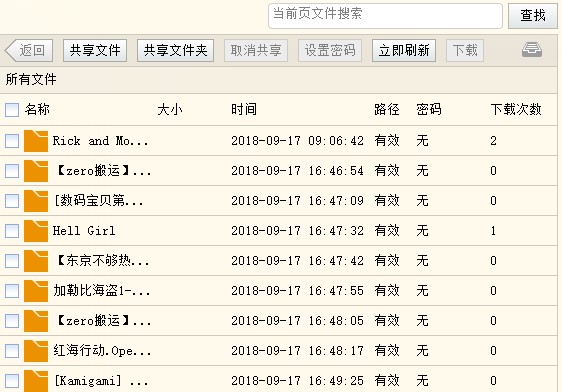
Task: Select the 红海行动.Ope... file name
Action: 102,351
